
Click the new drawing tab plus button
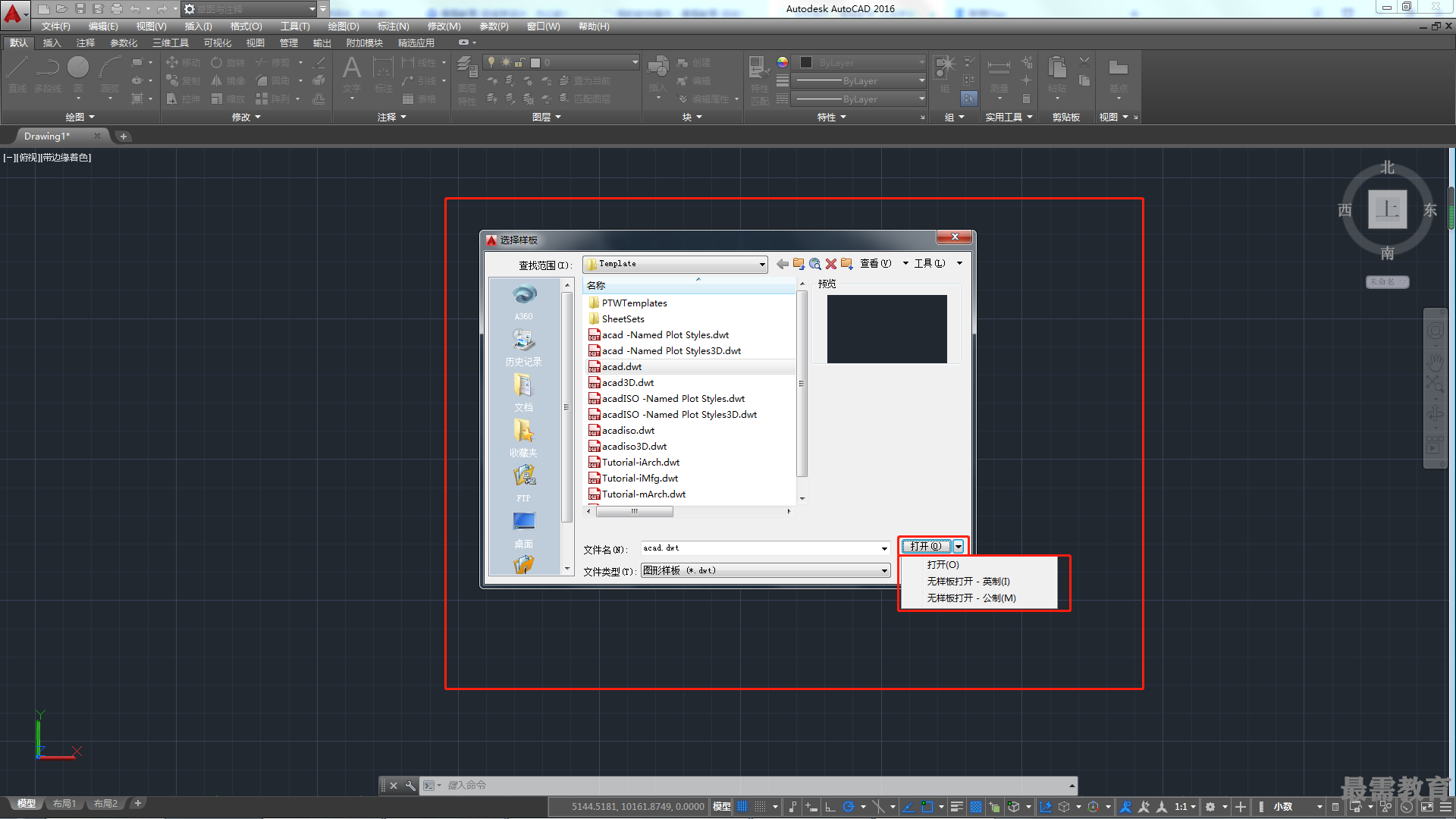pyautogui.click(x=124, y=136)
